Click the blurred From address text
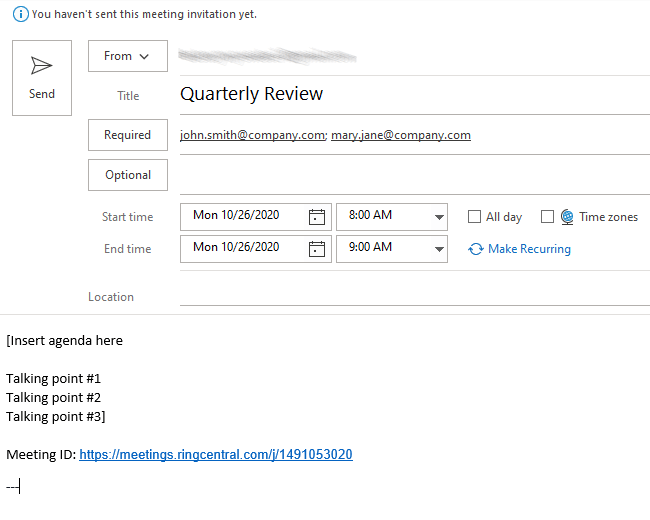650x520 pixels. (x=267, y=56)
